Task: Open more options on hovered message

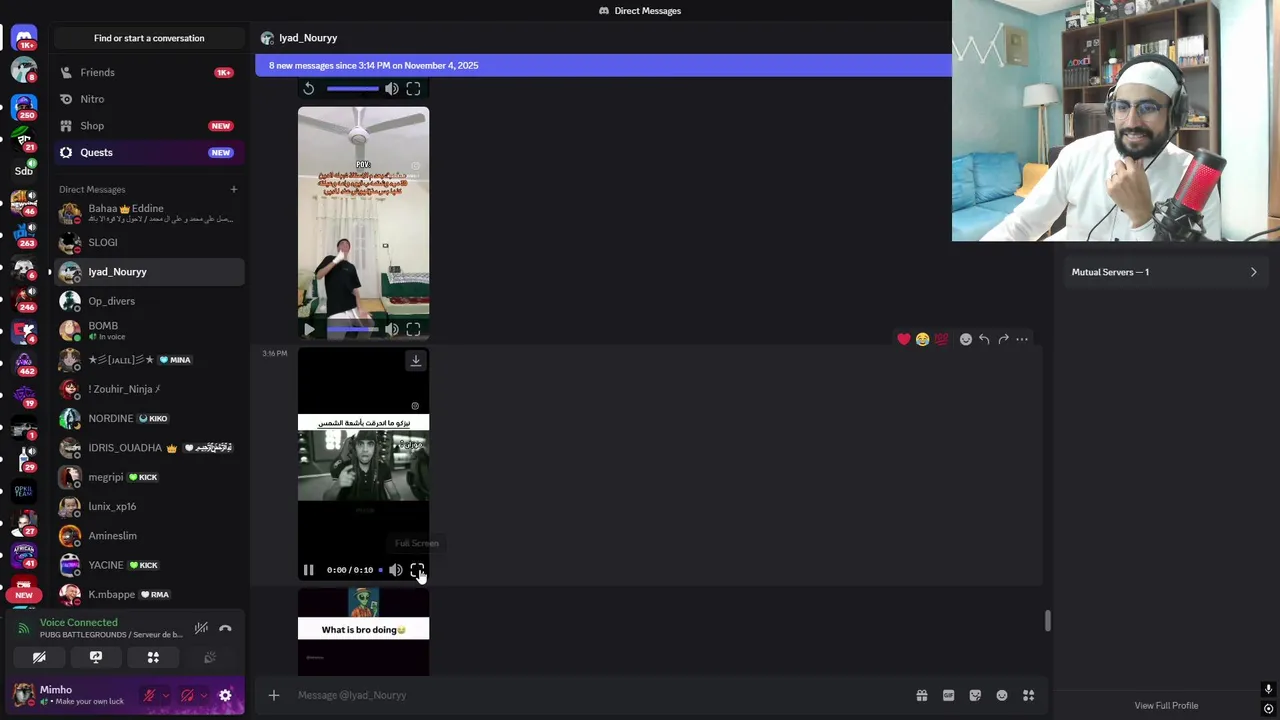Action: click(x=1022, y=339)
